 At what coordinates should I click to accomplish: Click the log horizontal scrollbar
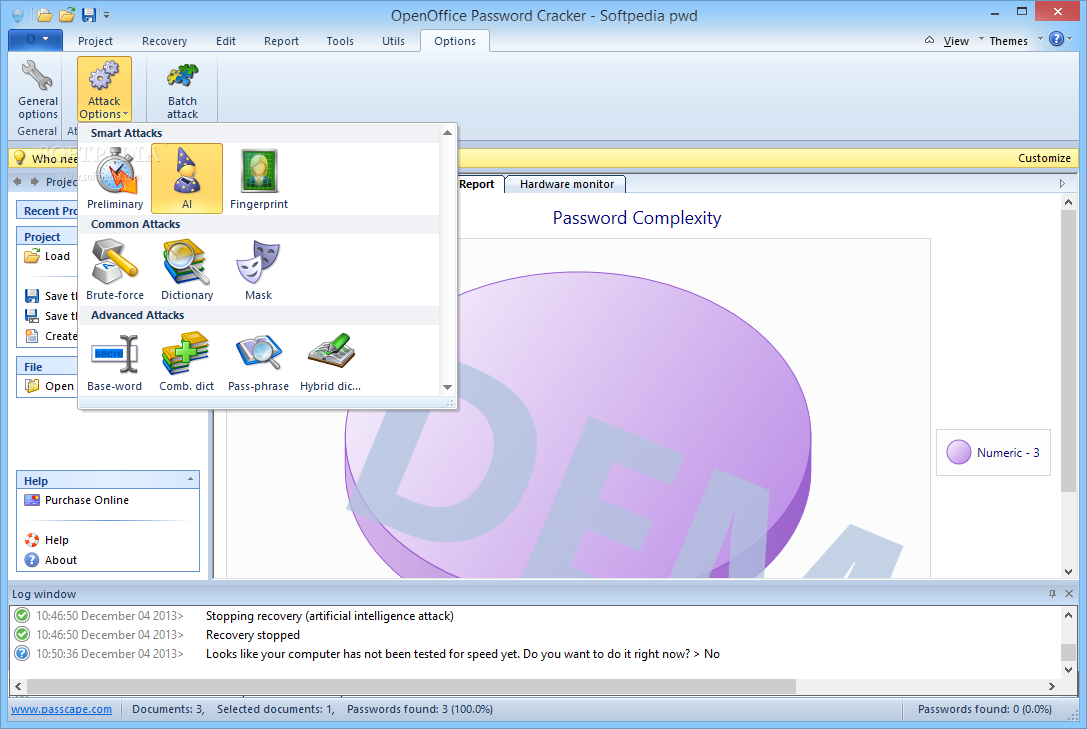411,686
